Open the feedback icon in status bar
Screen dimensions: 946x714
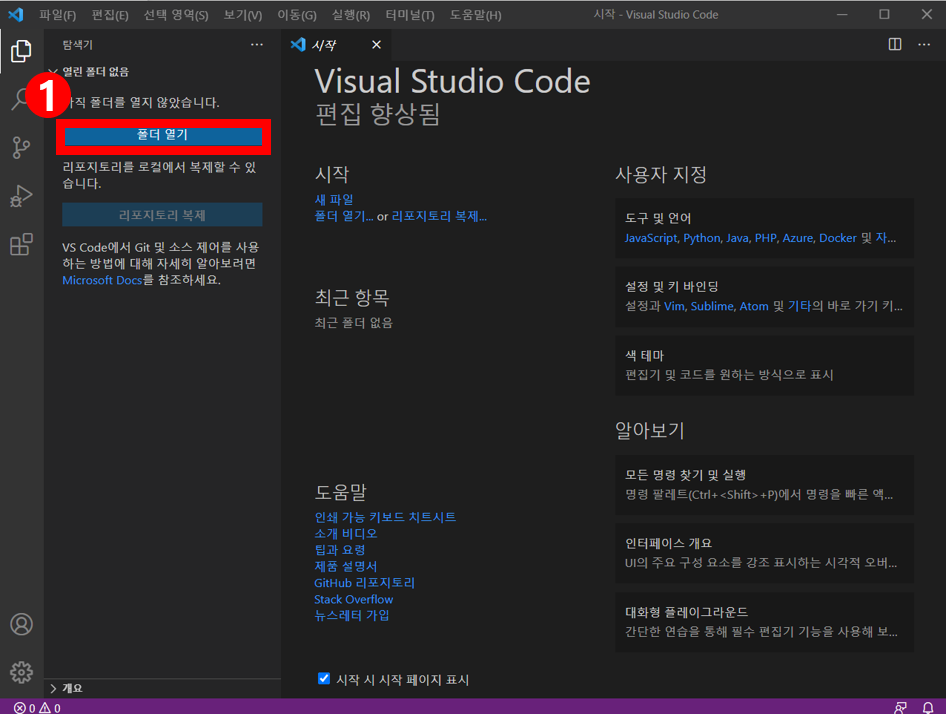[900, 707]
